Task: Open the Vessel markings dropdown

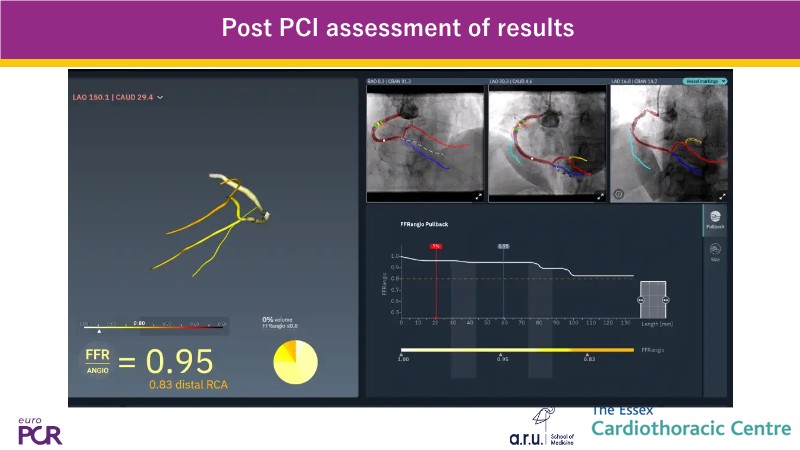Action: coord(704,81)
